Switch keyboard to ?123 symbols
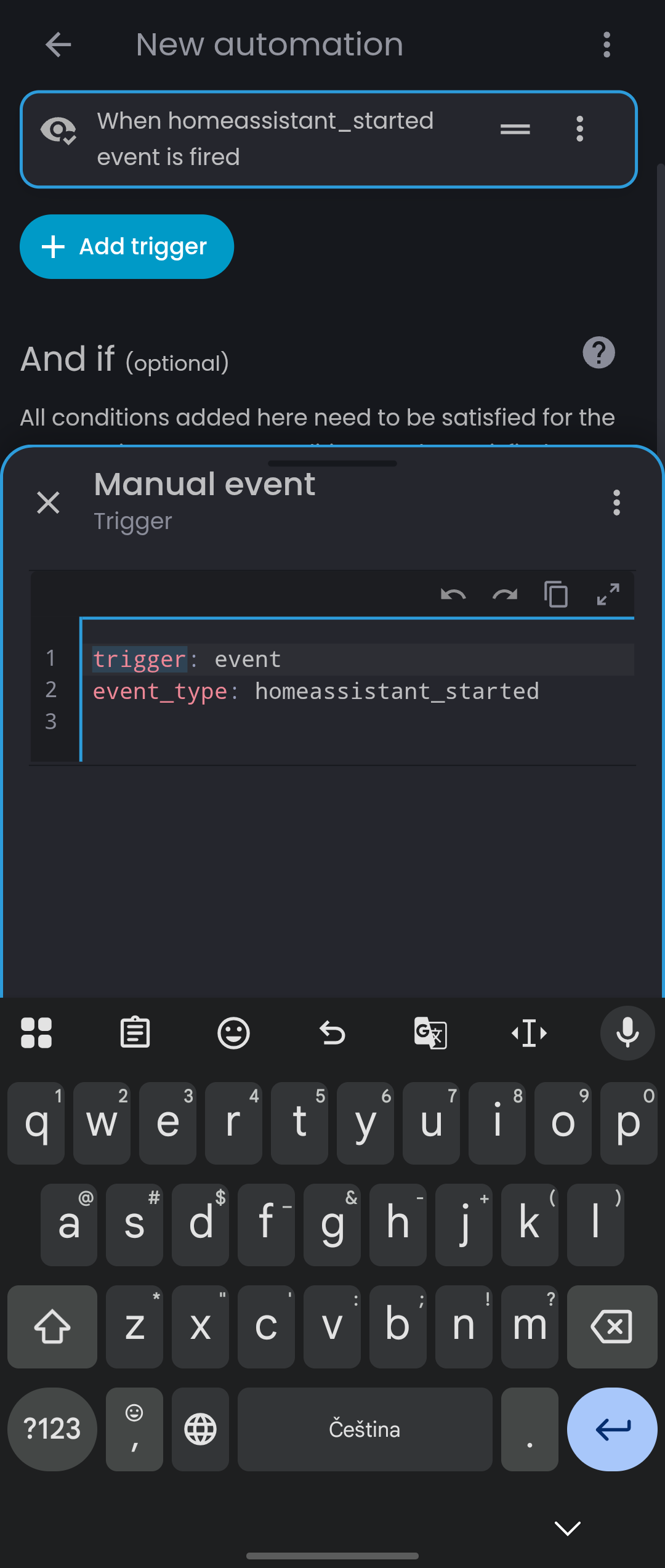 (52, 1429)
